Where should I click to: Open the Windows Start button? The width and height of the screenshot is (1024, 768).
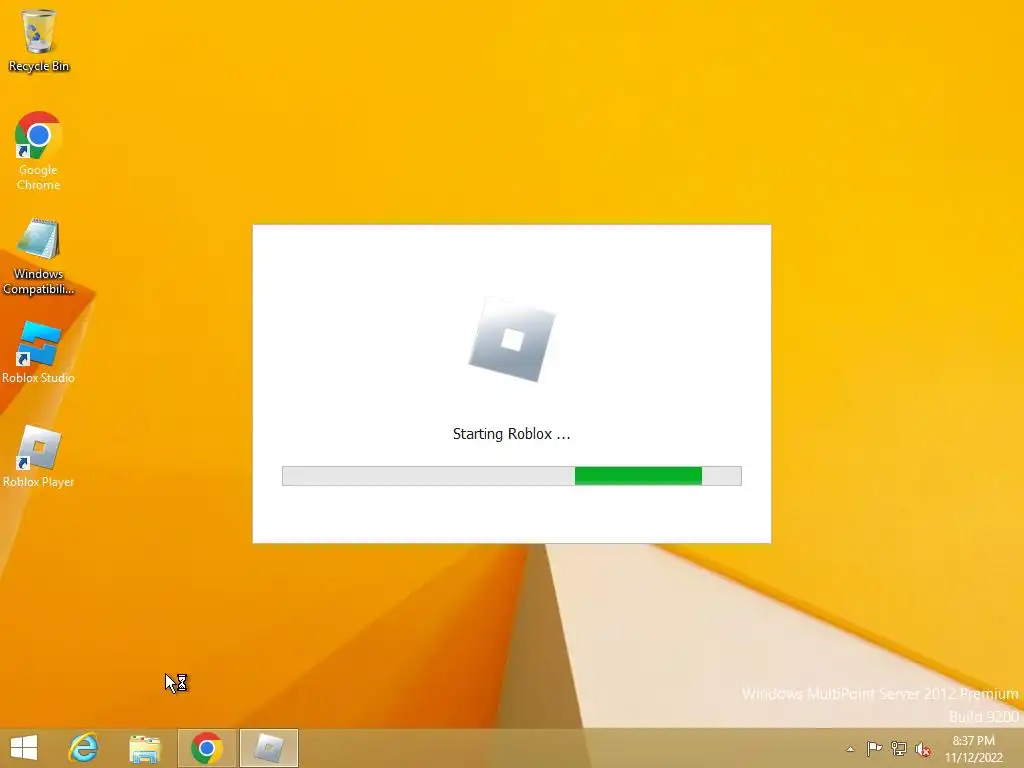pyautogui.click(x=24, y=748)
